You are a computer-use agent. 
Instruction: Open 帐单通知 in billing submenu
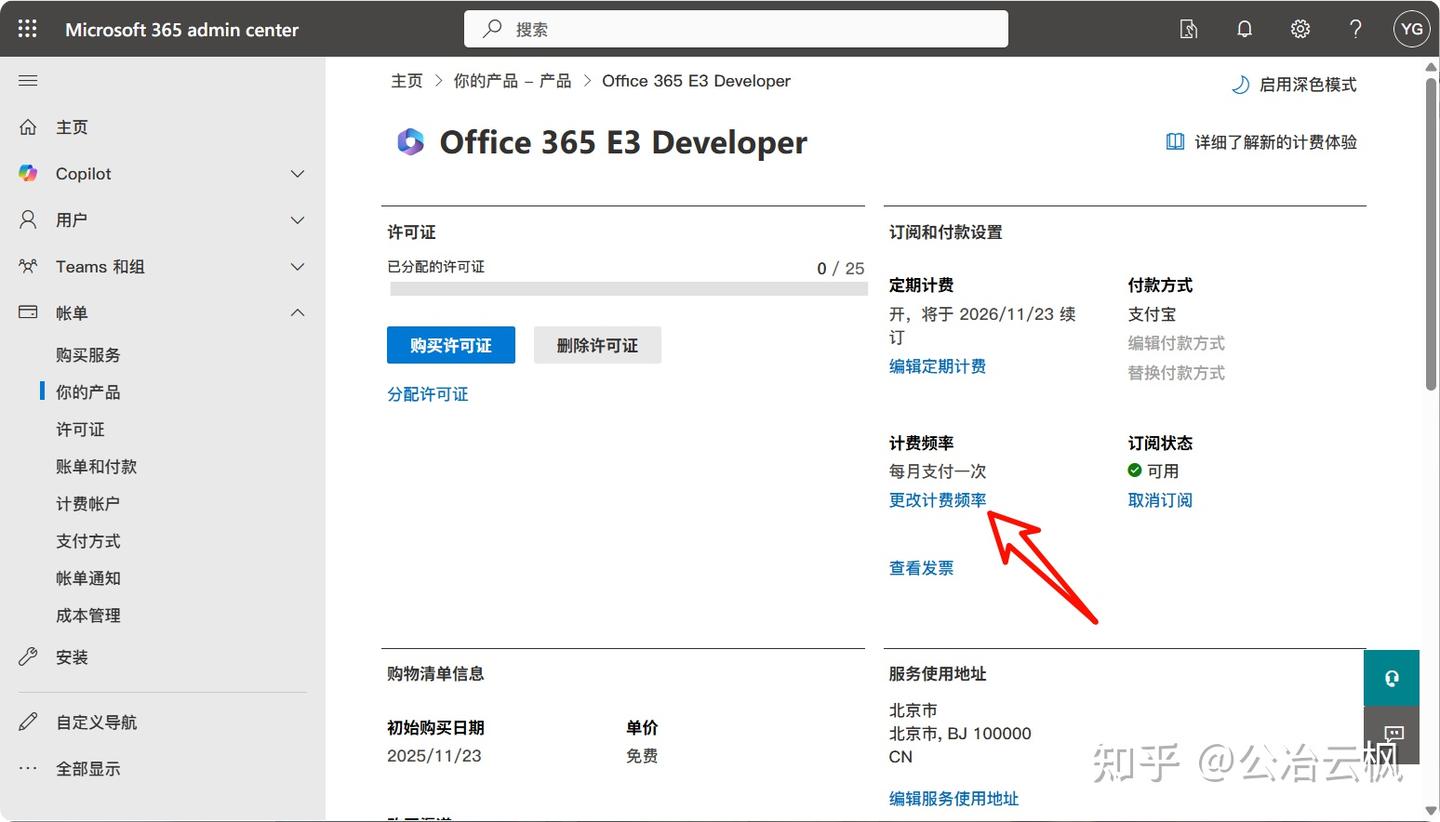tap(88, 578)
